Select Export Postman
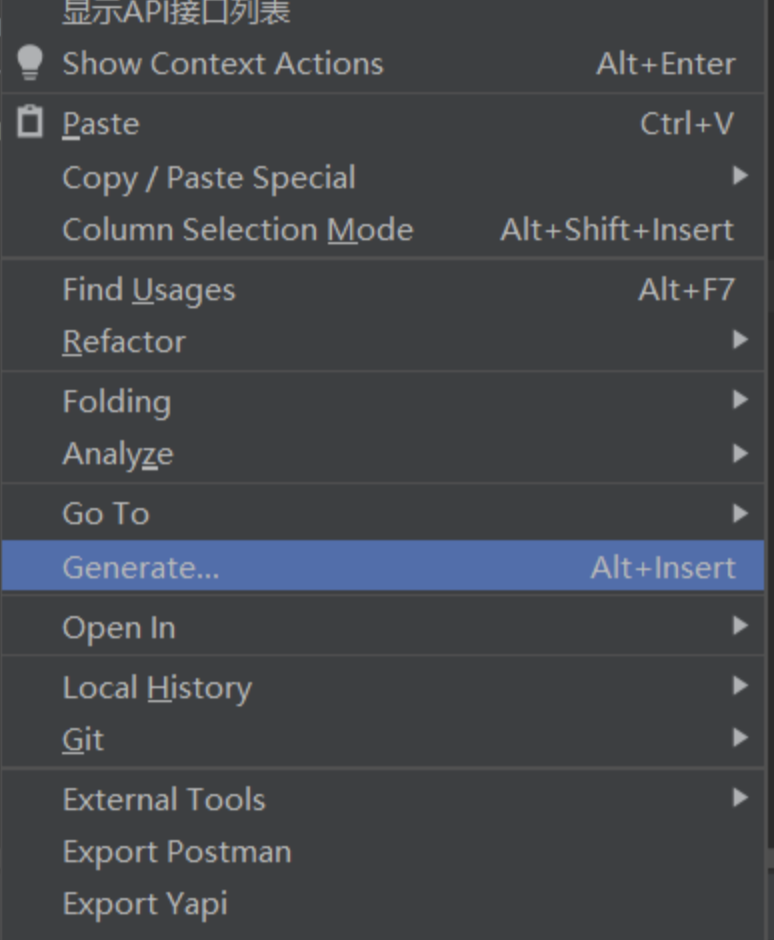This screenshot has width=774, height=940. (383, 851)
